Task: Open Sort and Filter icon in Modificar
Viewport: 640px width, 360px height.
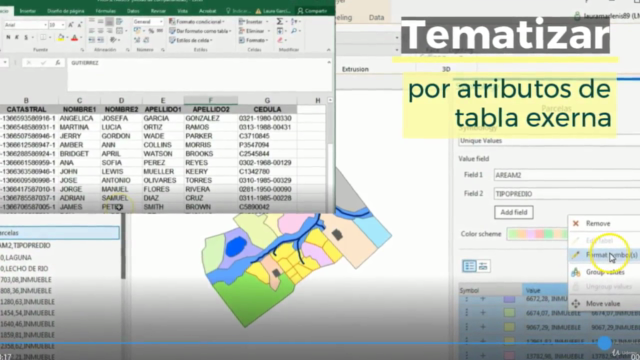Action: [294, 21]
